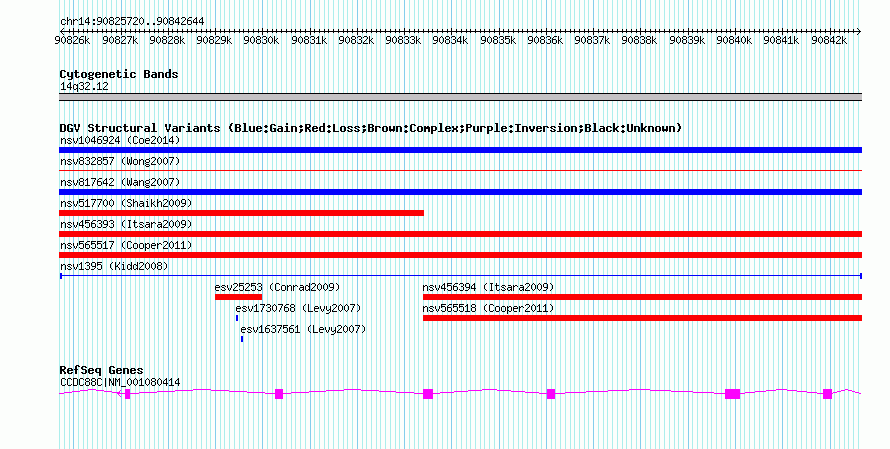Viewport: 890px width, 449px height.
Task: Open the CCDC88C|NM_001080414 gene label
Action: (120, 383)
